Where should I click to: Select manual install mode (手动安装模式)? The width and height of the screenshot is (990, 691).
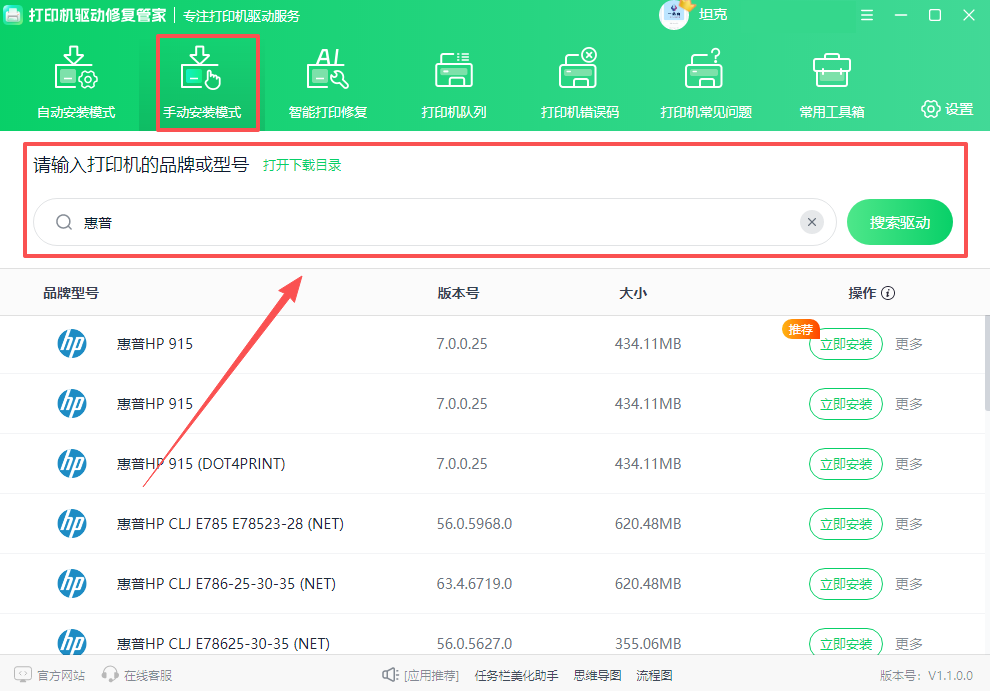pos(202,83)
